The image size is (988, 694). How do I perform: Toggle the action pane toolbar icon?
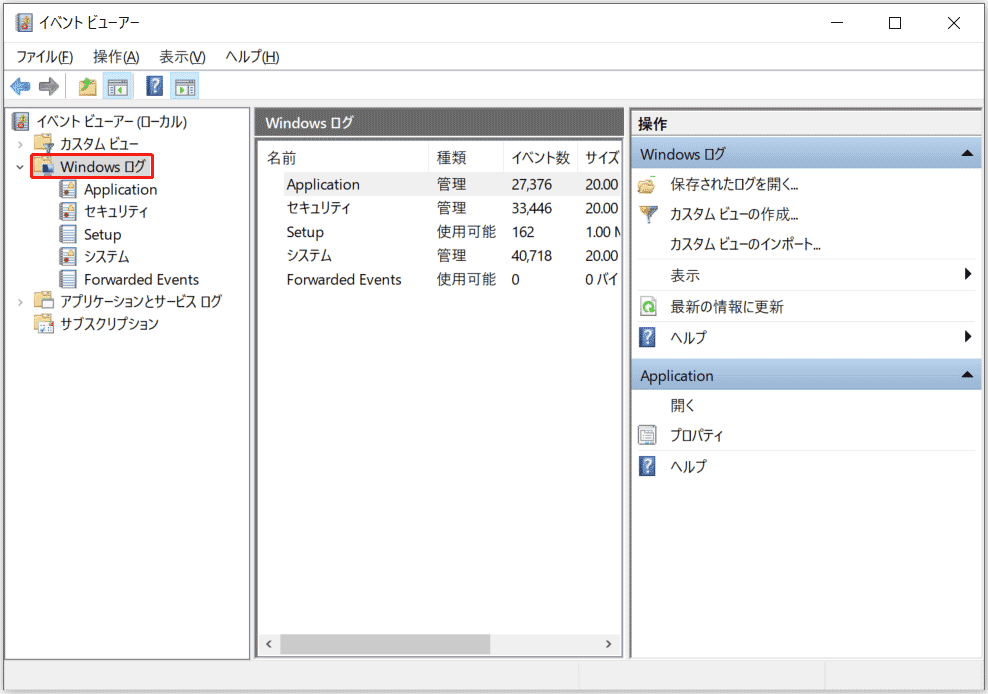185,86
